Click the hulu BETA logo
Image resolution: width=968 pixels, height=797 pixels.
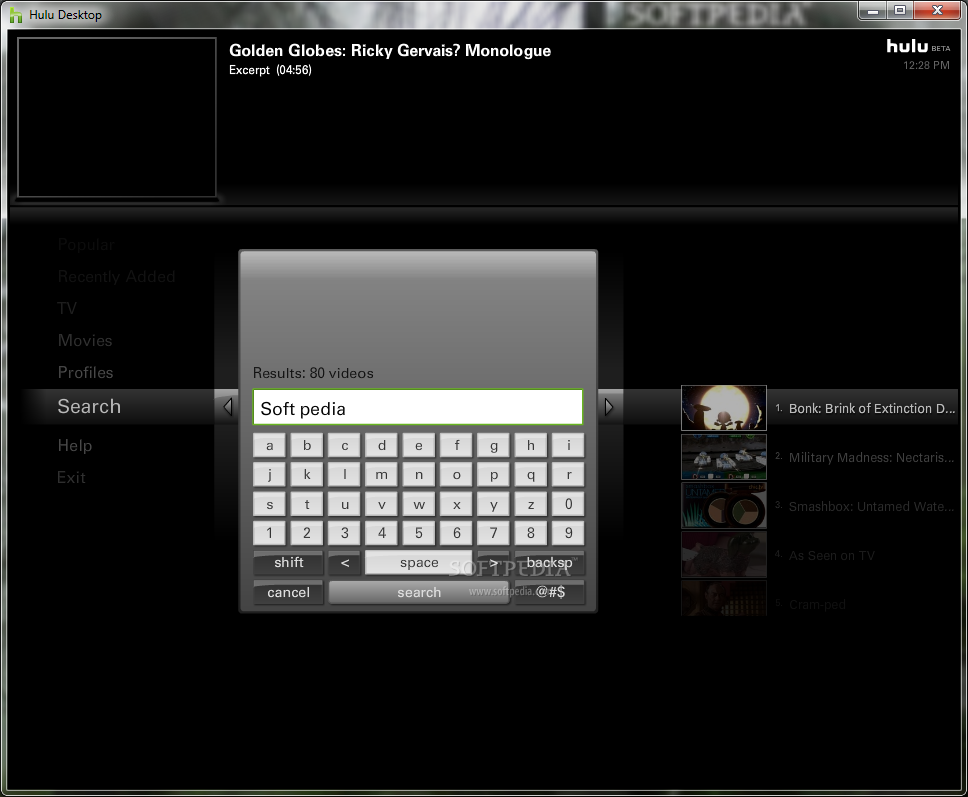click(x=918, y=46)
